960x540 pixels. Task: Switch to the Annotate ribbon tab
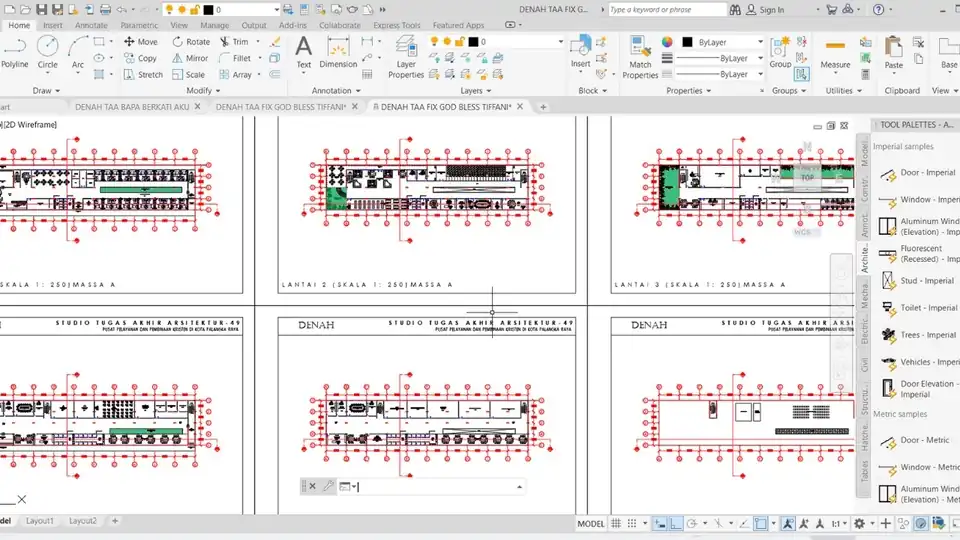[91, 25]
